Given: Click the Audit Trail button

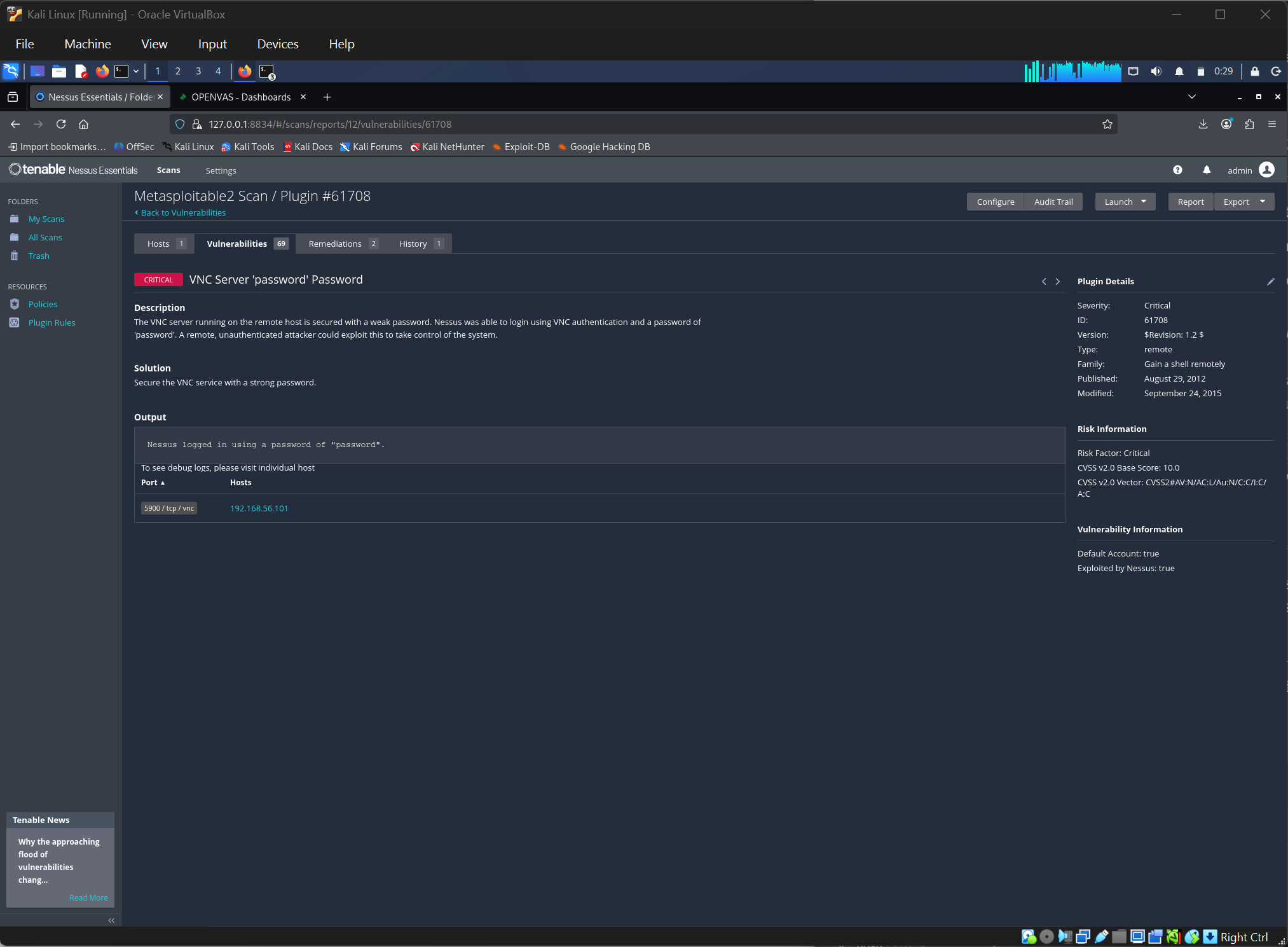Looking at the screenshot, I should pos(1053,202).
